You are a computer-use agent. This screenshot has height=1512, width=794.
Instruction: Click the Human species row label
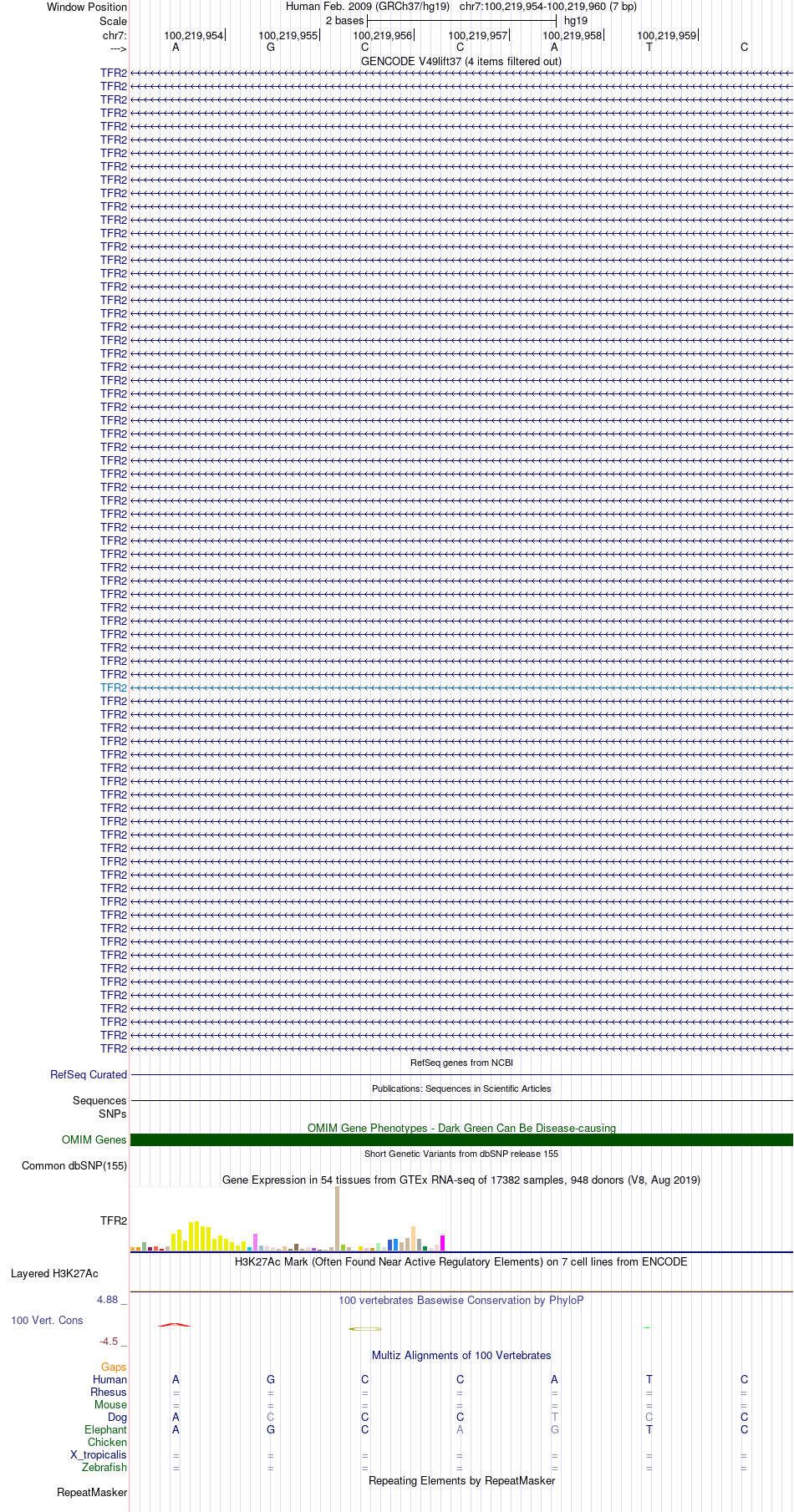tap(109, 1380)
